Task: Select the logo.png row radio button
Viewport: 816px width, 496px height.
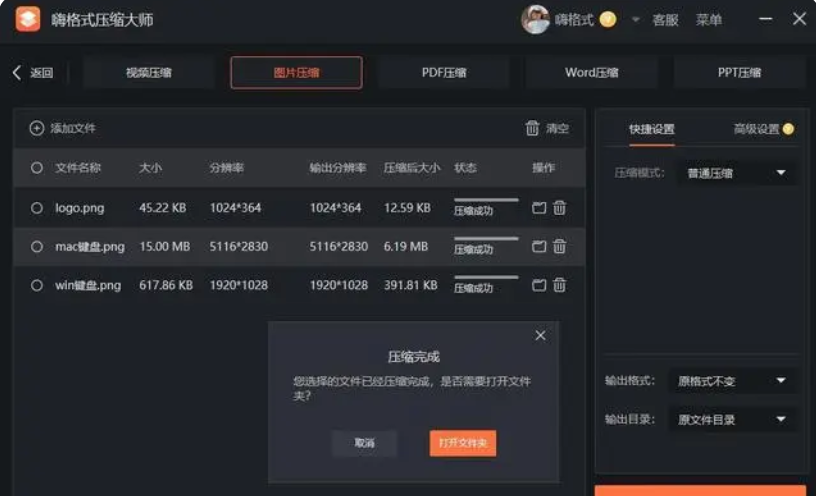Action: click(37, 208)
